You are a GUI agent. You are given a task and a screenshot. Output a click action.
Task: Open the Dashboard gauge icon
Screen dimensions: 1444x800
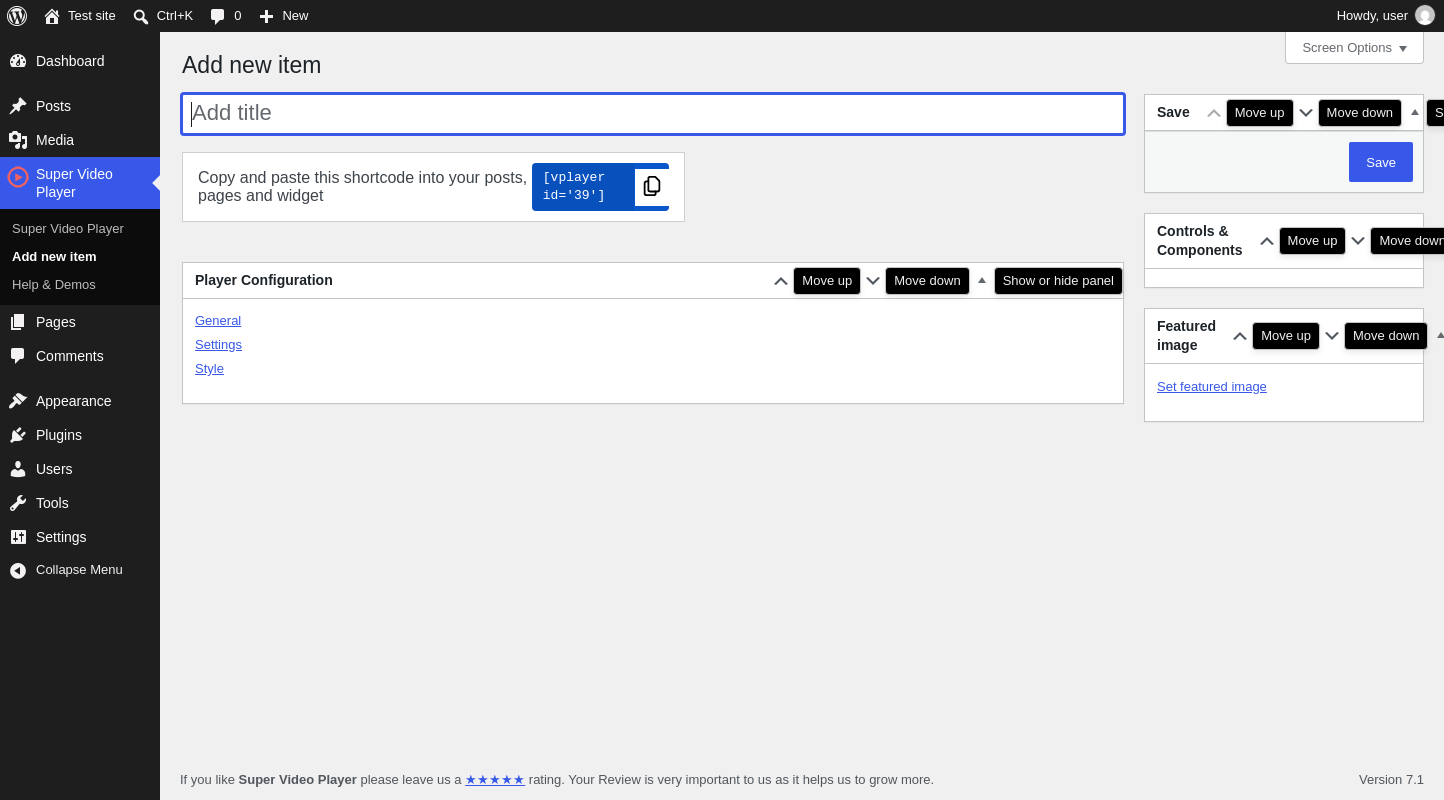point(18,61)
